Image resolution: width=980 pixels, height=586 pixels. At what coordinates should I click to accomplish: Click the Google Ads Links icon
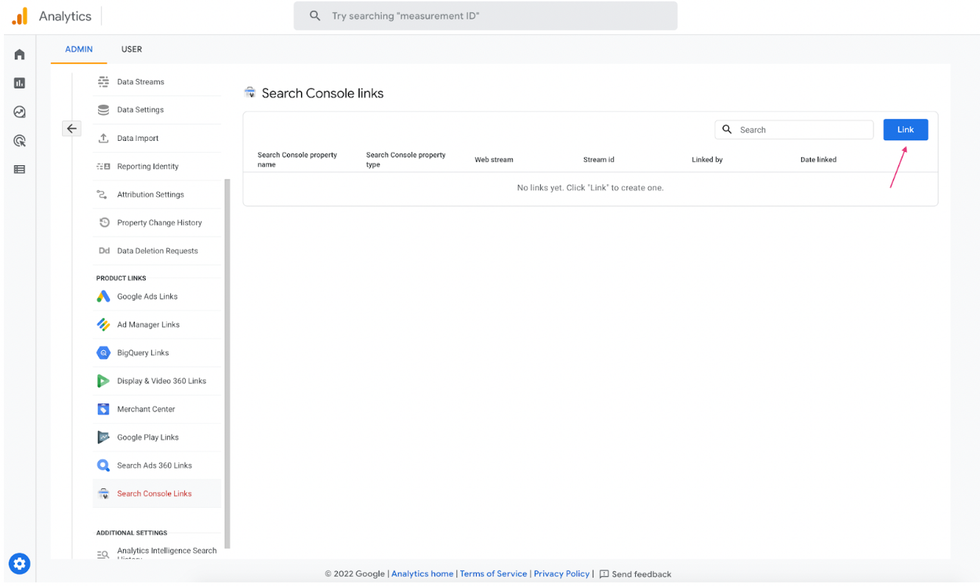pos(103,297)
